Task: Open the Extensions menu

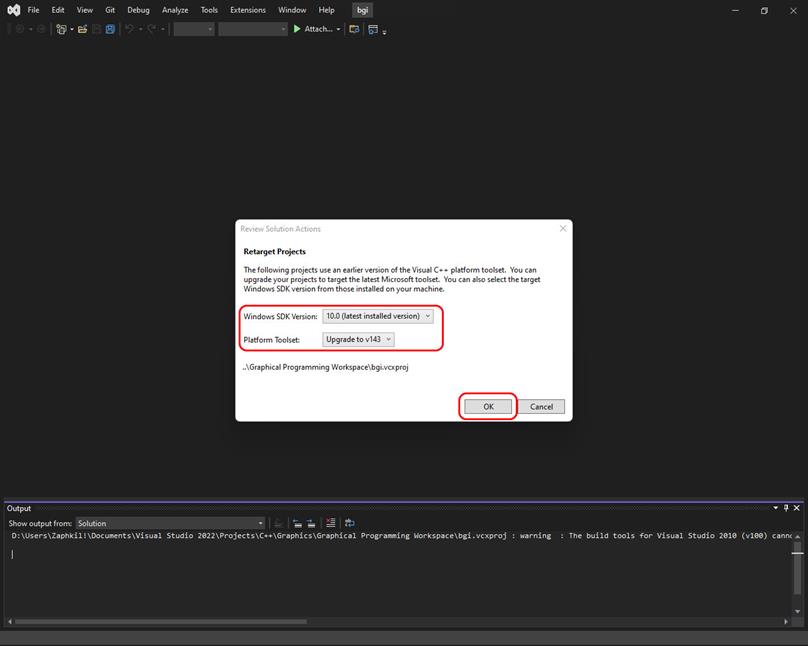Action: [x=247, y=10]
